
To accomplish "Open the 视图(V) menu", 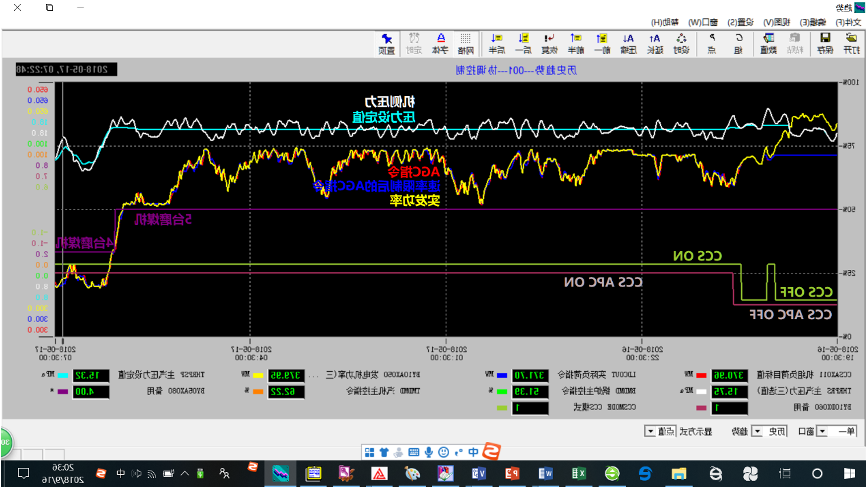I will [x=777, y=22].
